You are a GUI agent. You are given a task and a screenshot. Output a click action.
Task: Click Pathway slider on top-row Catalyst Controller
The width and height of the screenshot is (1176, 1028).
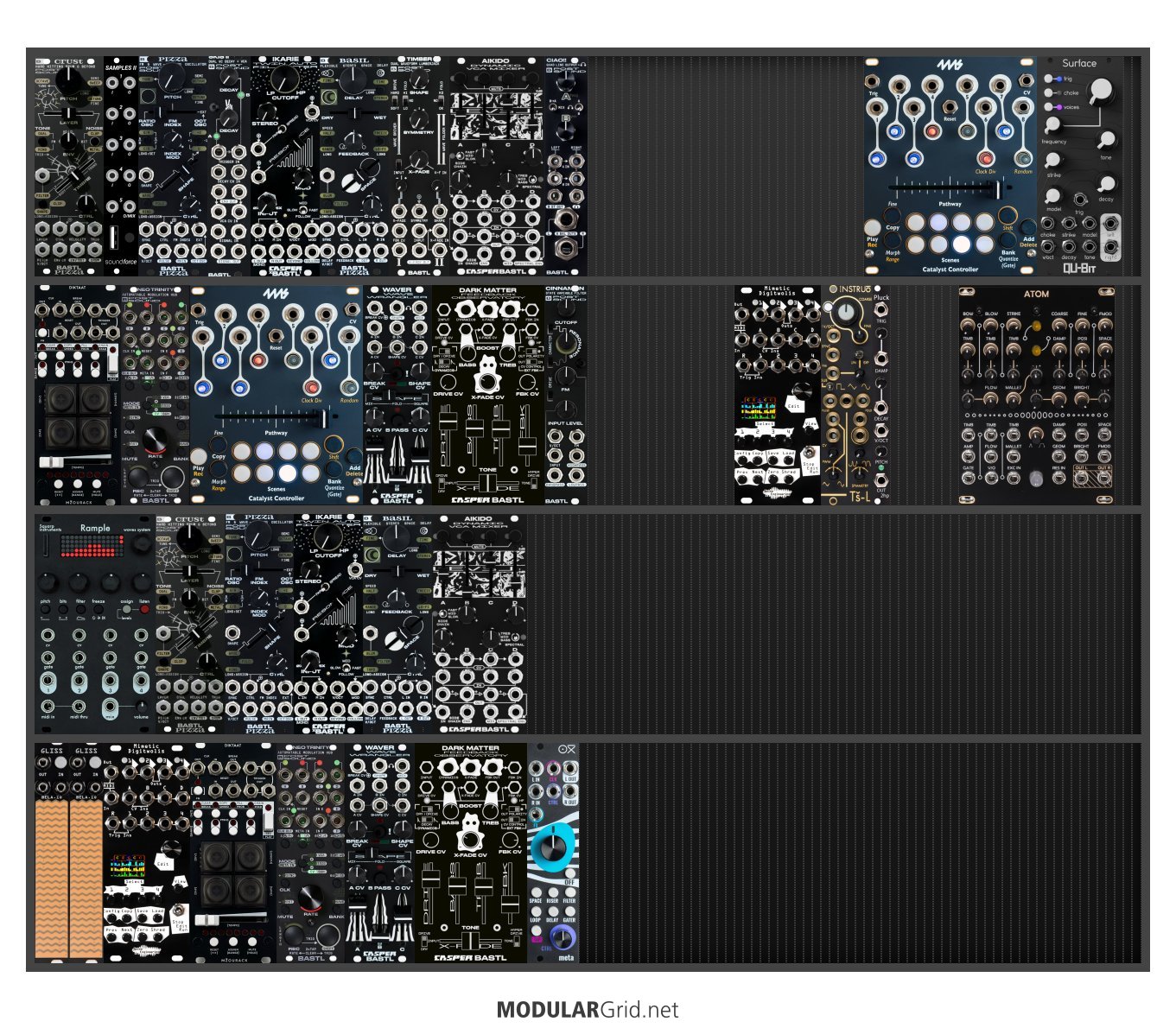pos(994,188)
